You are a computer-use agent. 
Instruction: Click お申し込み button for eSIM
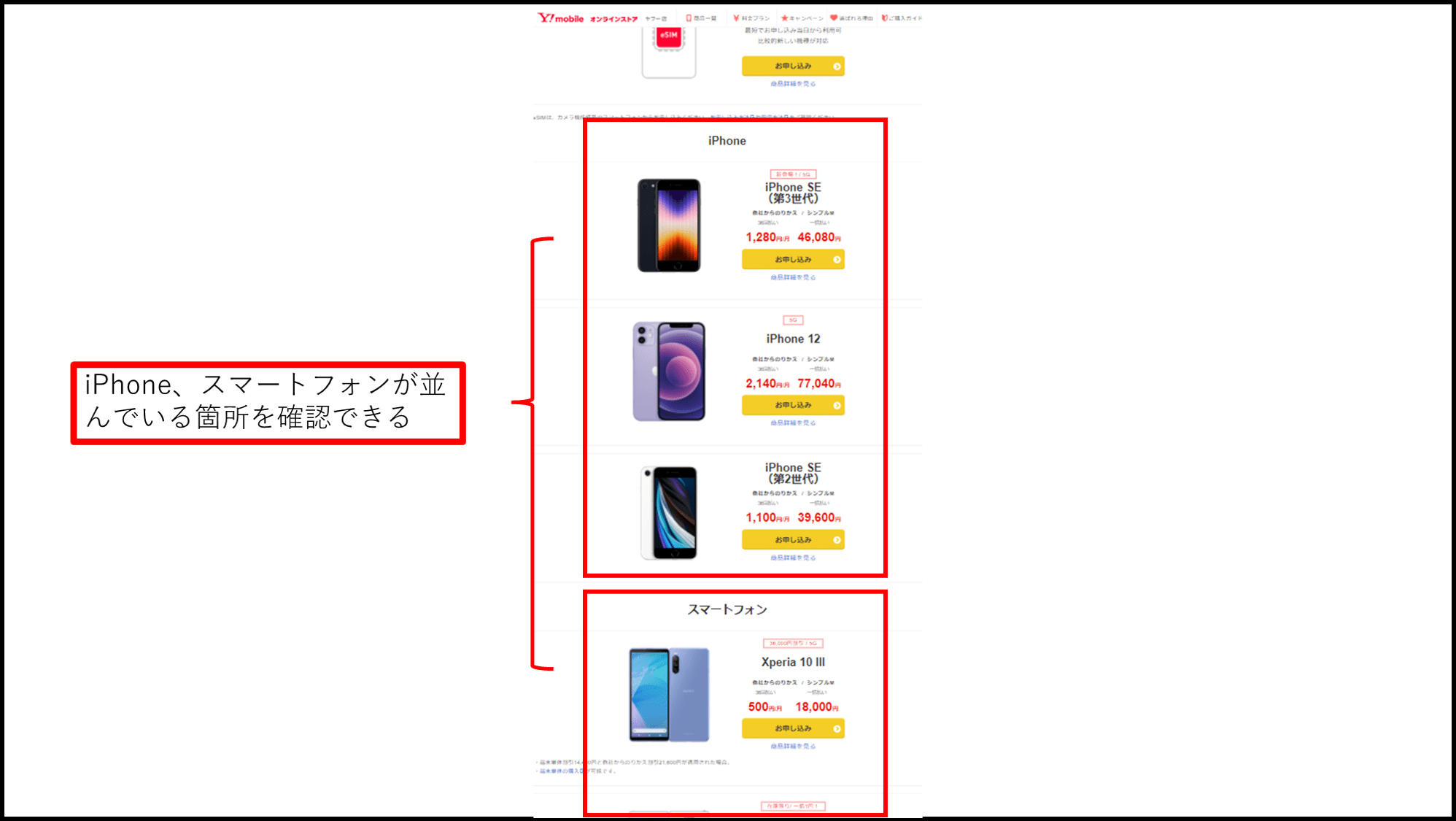(793, 66)
